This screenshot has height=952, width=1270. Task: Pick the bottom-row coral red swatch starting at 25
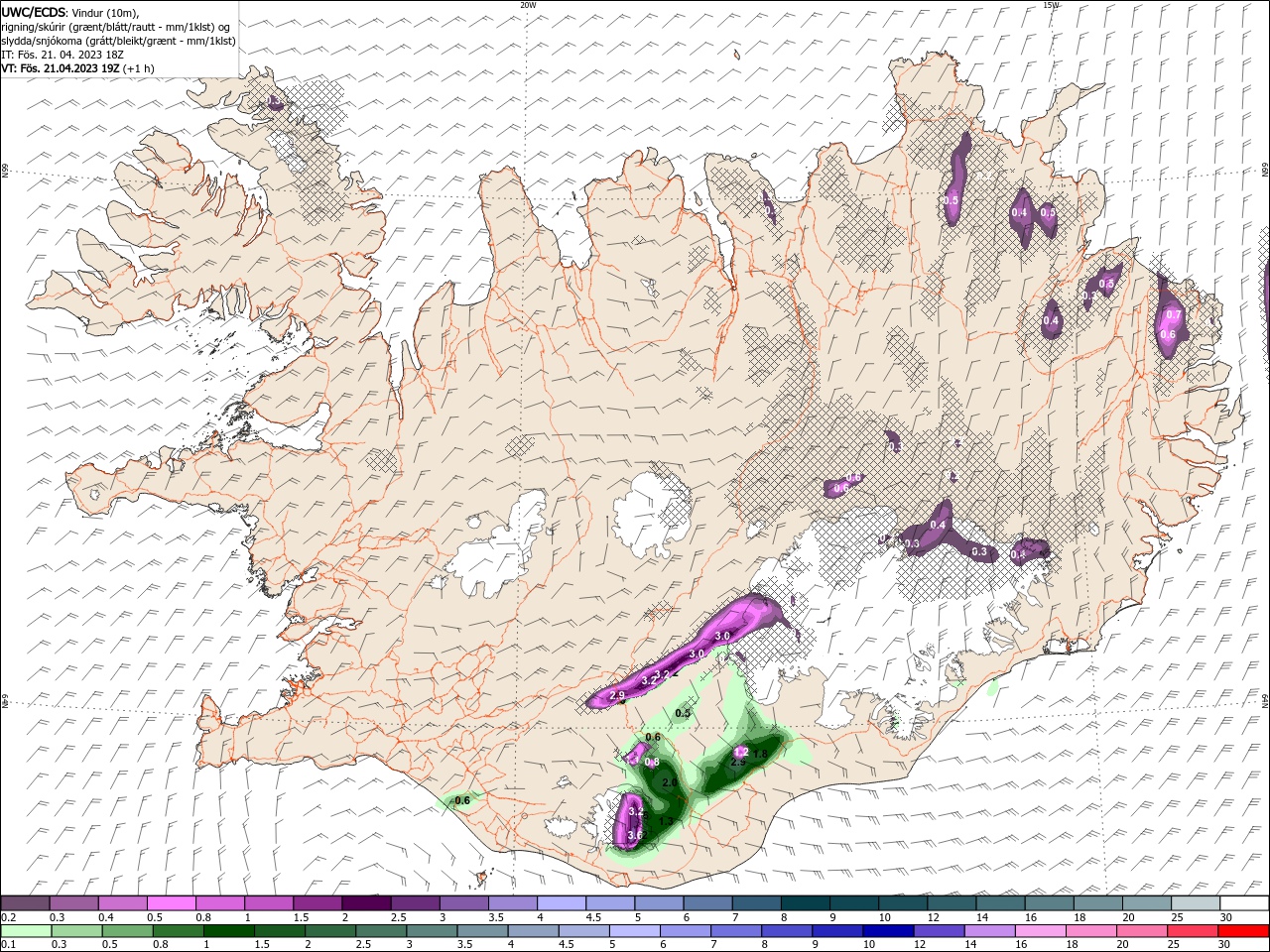(x=1195, y=931)
